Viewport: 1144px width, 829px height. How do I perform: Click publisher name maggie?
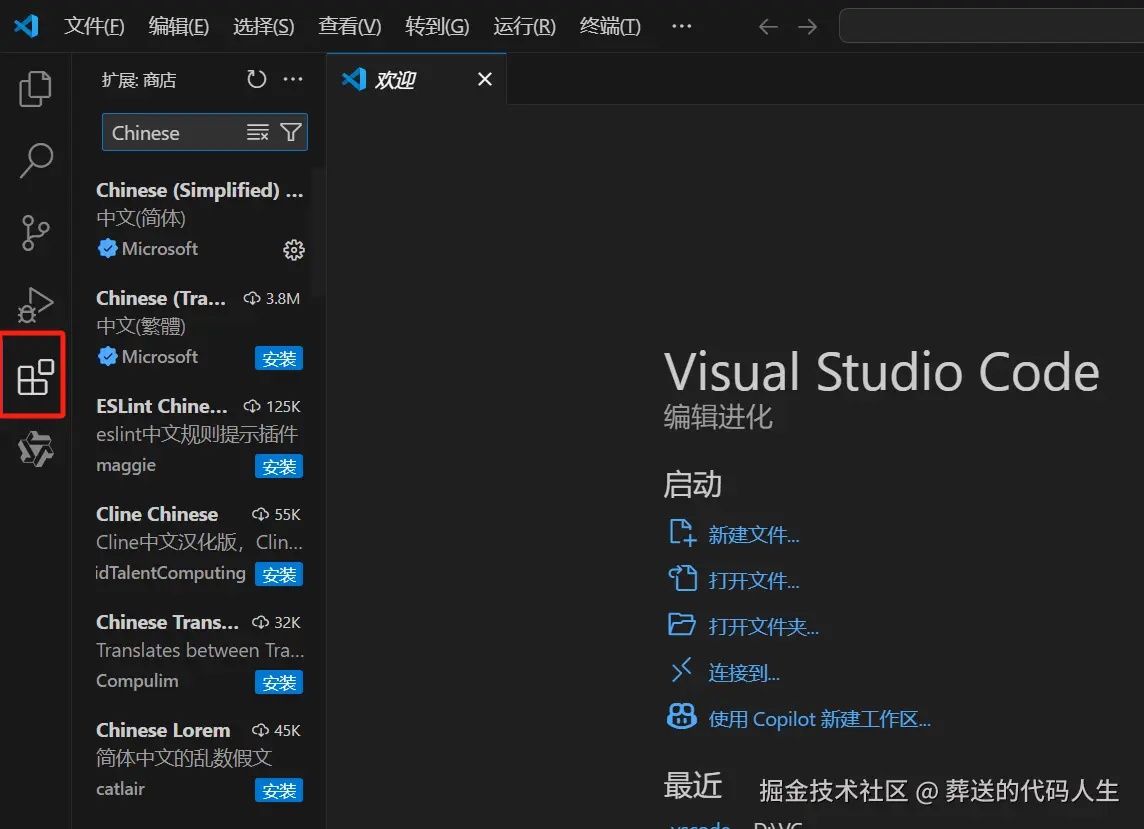[x=125, y=466]
